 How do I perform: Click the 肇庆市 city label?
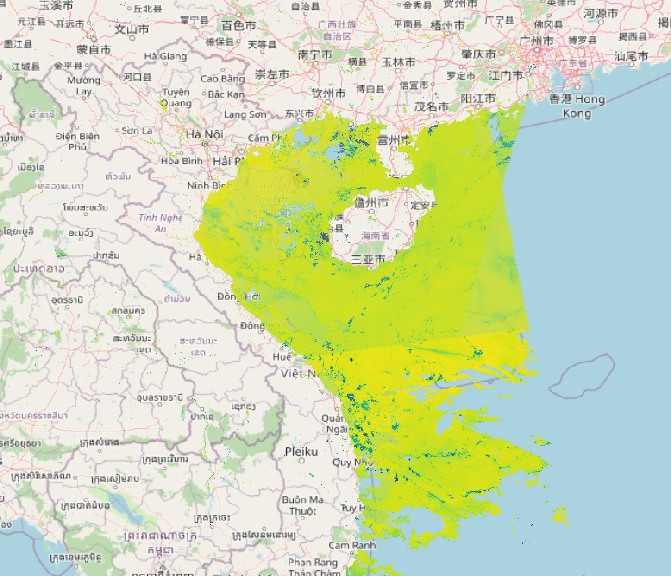pyautogui.click(x=478, y=54)
